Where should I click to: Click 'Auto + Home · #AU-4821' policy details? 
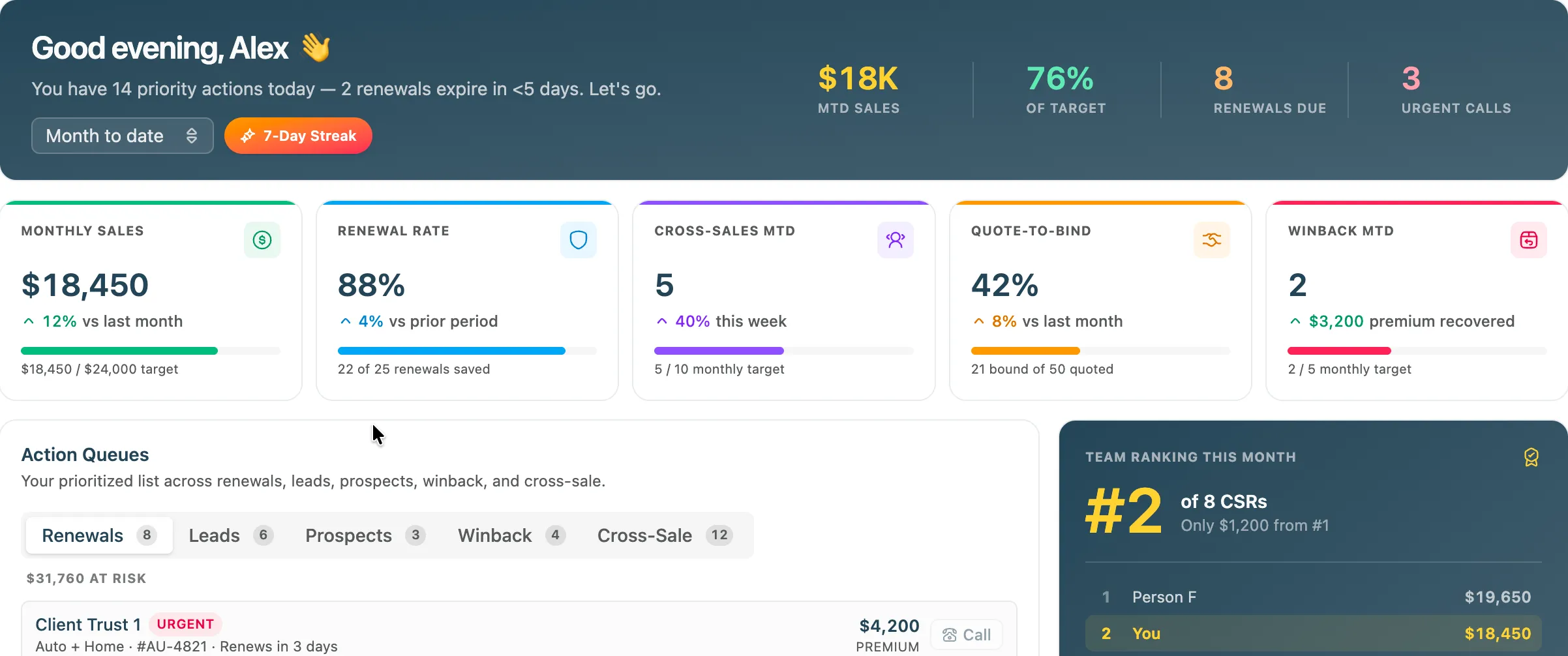click(x=121, y=646)
